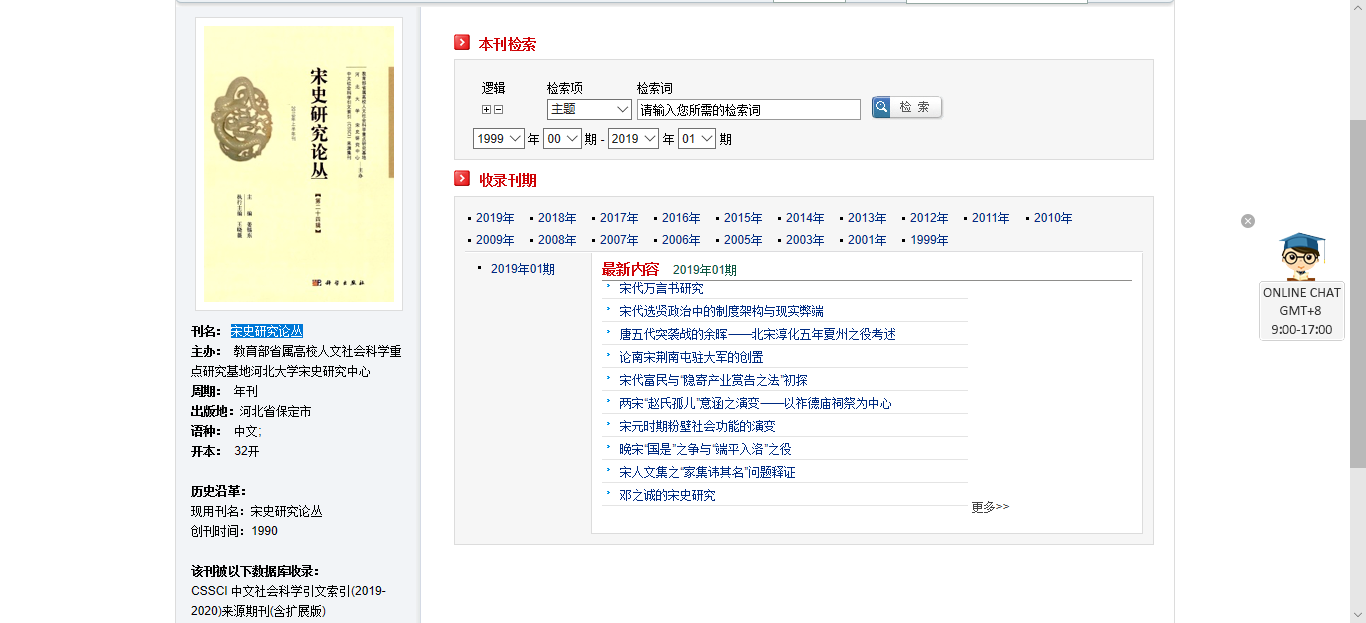Open the ONLINE CHAT mascot icon

(x=1301, y=257)
